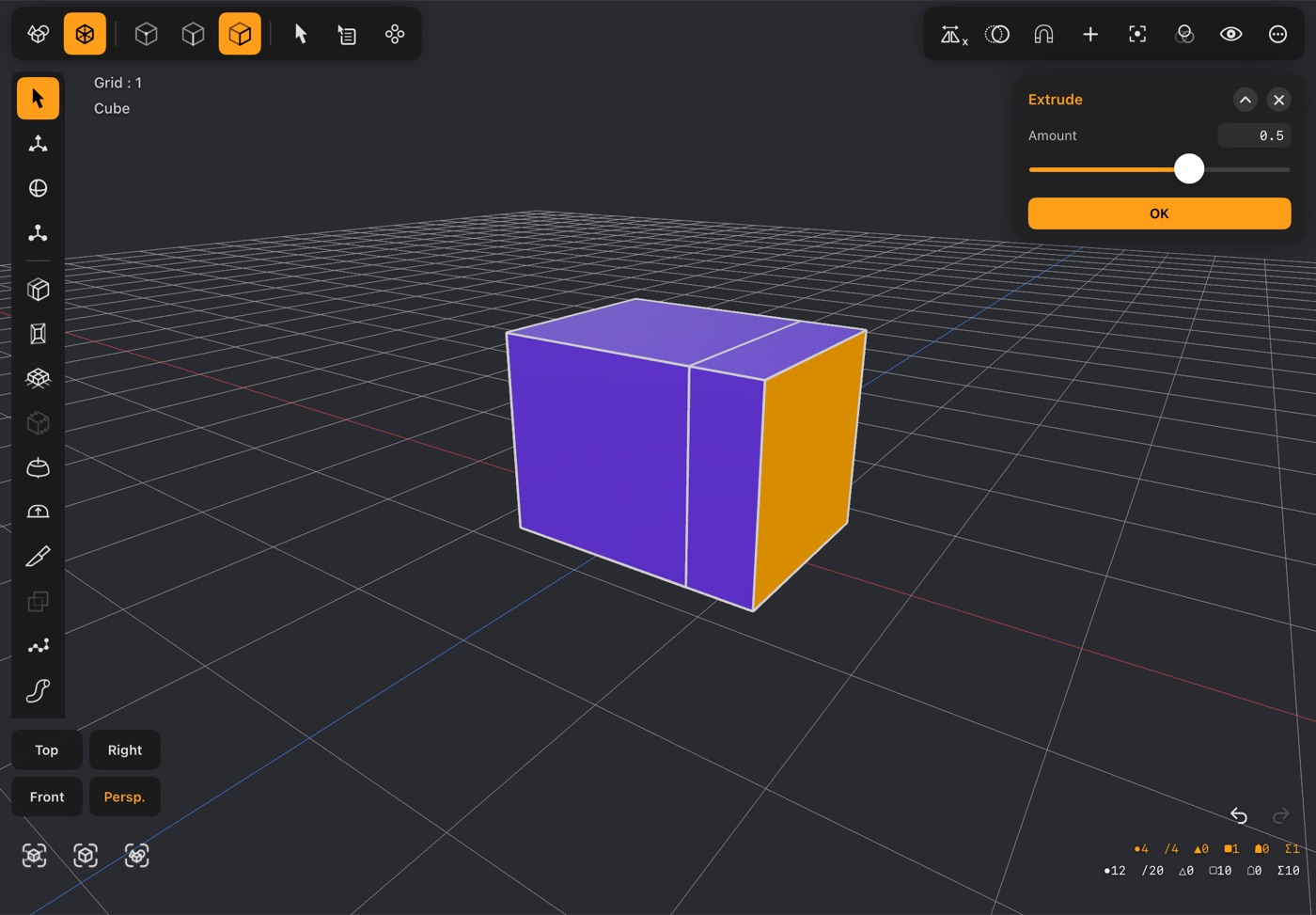
Task: Collapse the Extrude panel with chevron
Action: tap(1245, 100)
